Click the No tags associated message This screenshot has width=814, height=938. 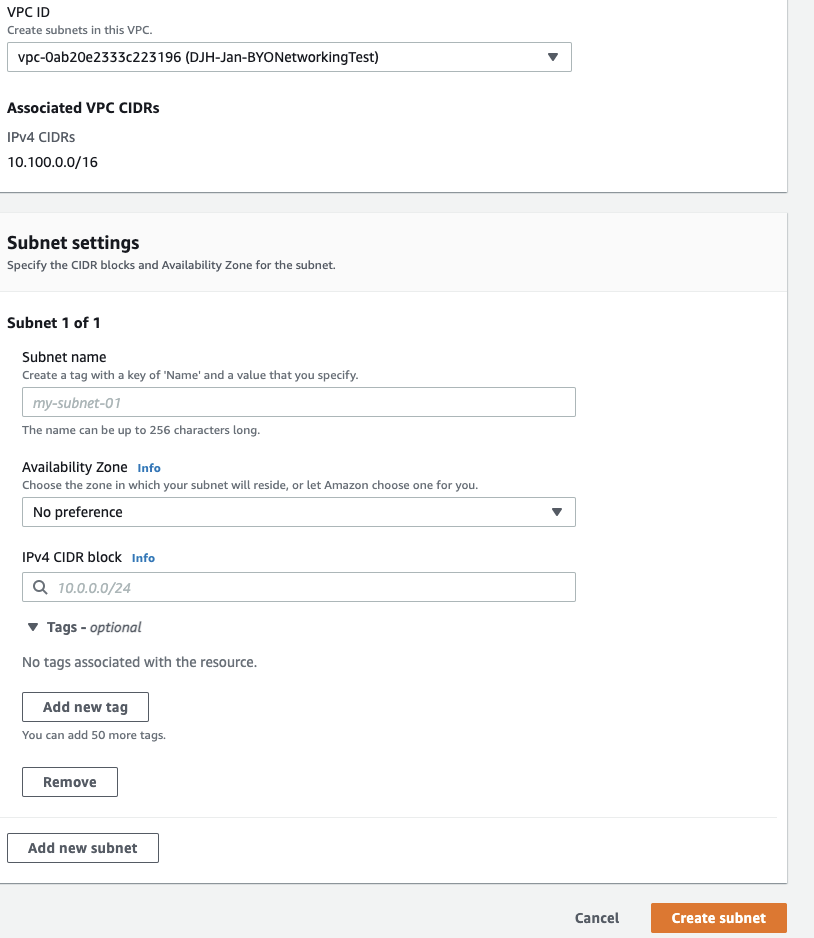(140, 662)
